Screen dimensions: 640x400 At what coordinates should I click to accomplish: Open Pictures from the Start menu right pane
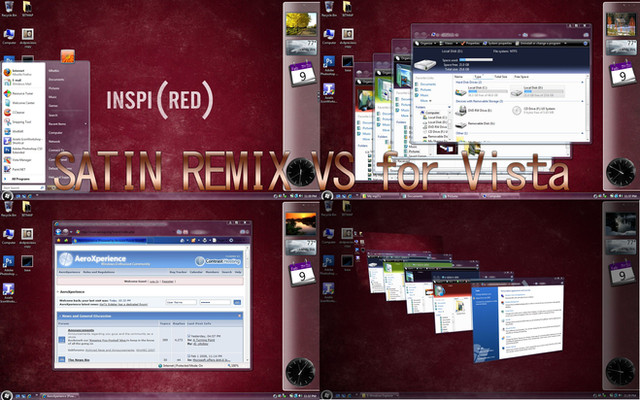[x=54, y=88]
